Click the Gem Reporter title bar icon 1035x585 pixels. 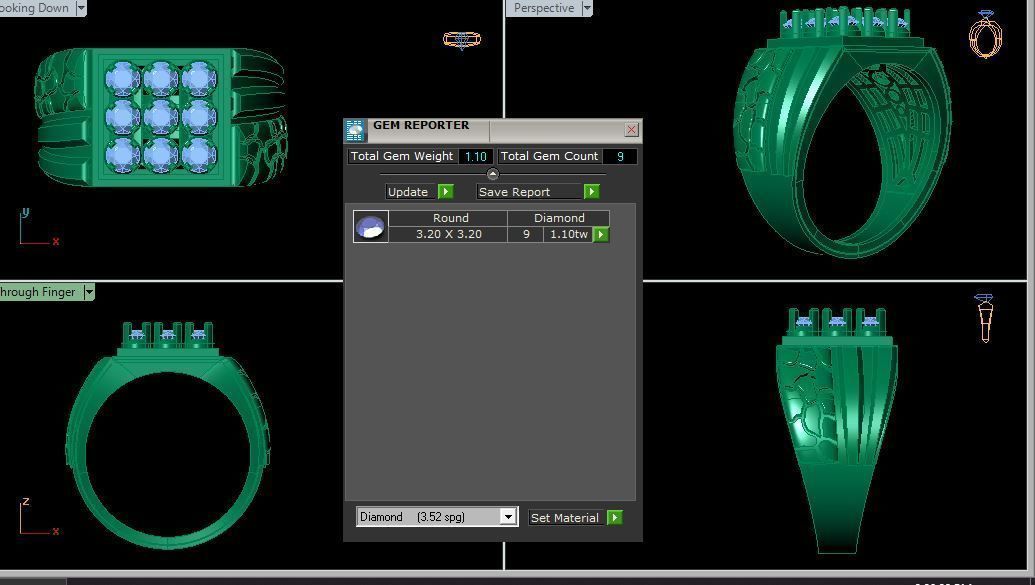(354, 130)
